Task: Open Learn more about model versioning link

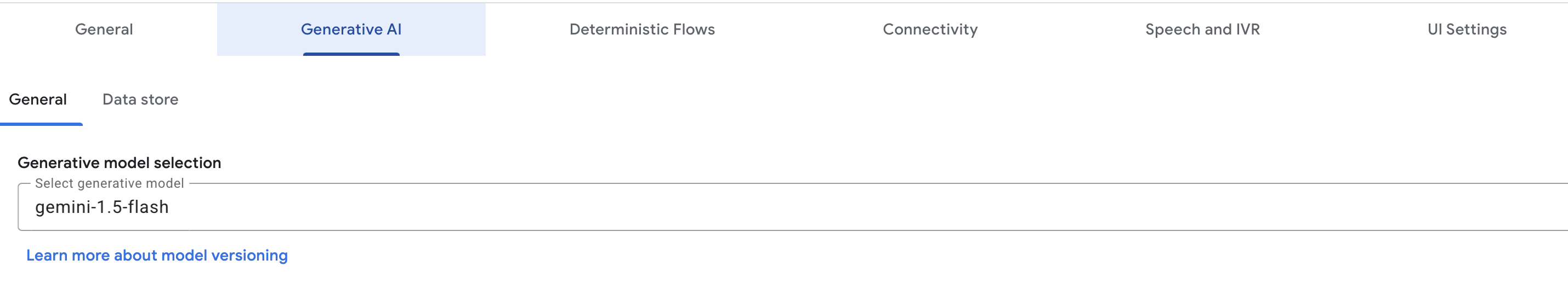Action: (157, 256)
